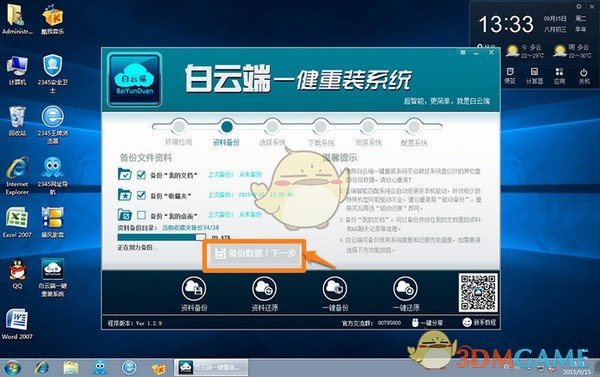
Task: Uncheck the 备份"收藏夹" checkbox
Action: pyautogui.click(x=141, y=195)
